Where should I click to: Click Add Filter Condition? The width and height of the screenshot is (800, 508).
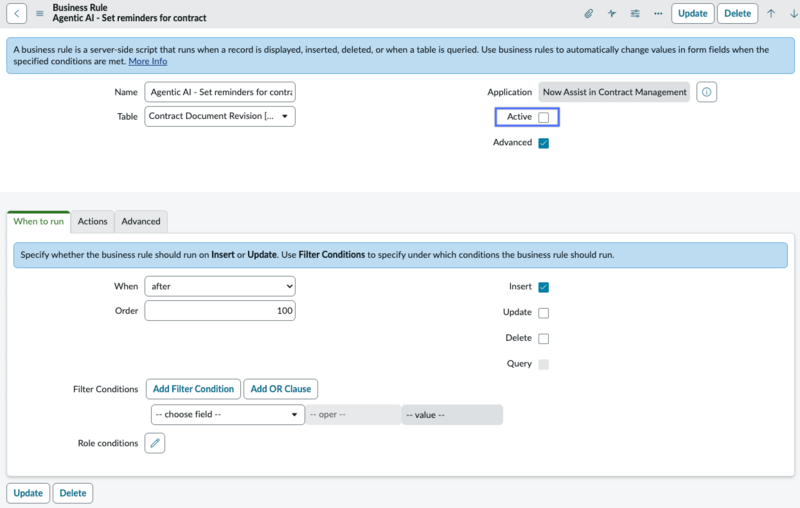(193, 389)
